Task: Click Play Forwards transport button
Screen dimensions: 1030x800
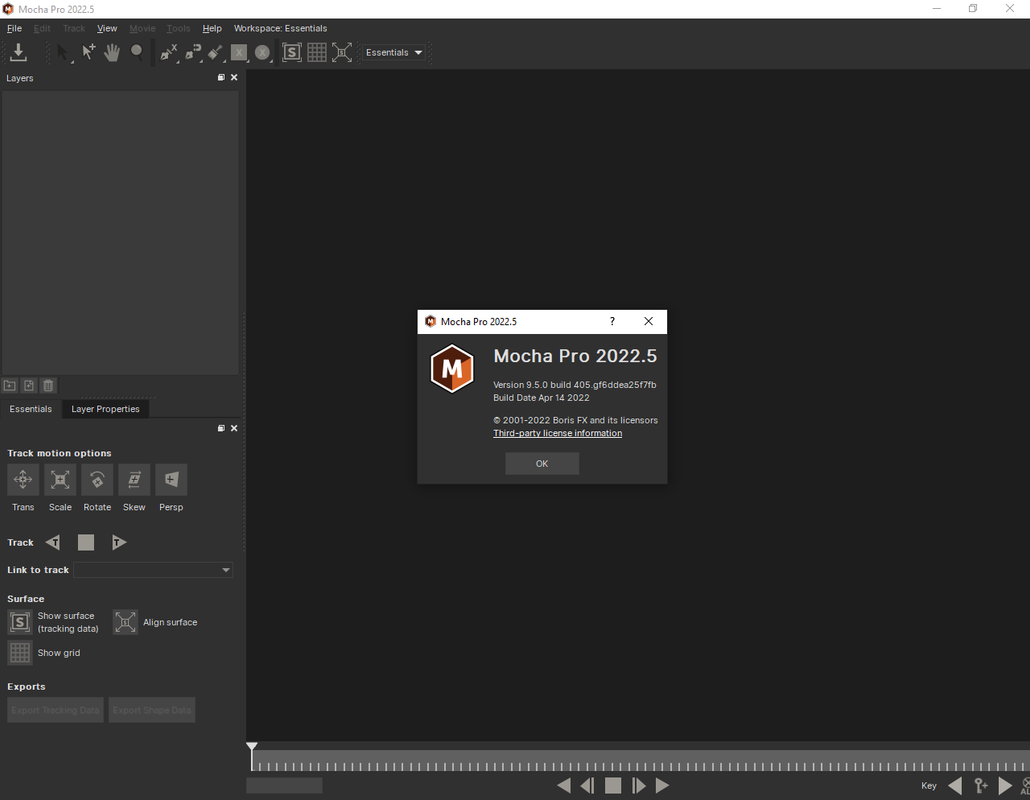Action: pos(662,786)
